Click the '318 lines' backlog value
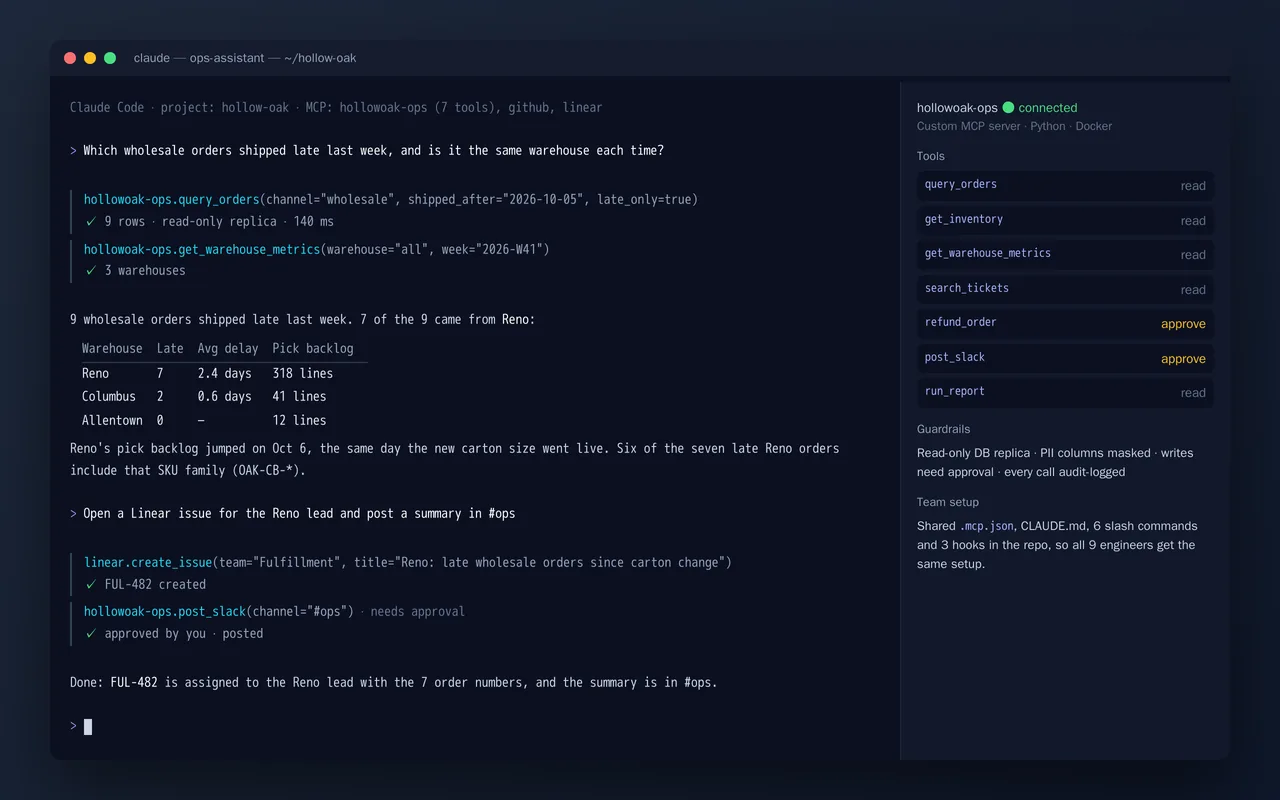This screenshot has width=1280, height=800. tap(303, 373)
